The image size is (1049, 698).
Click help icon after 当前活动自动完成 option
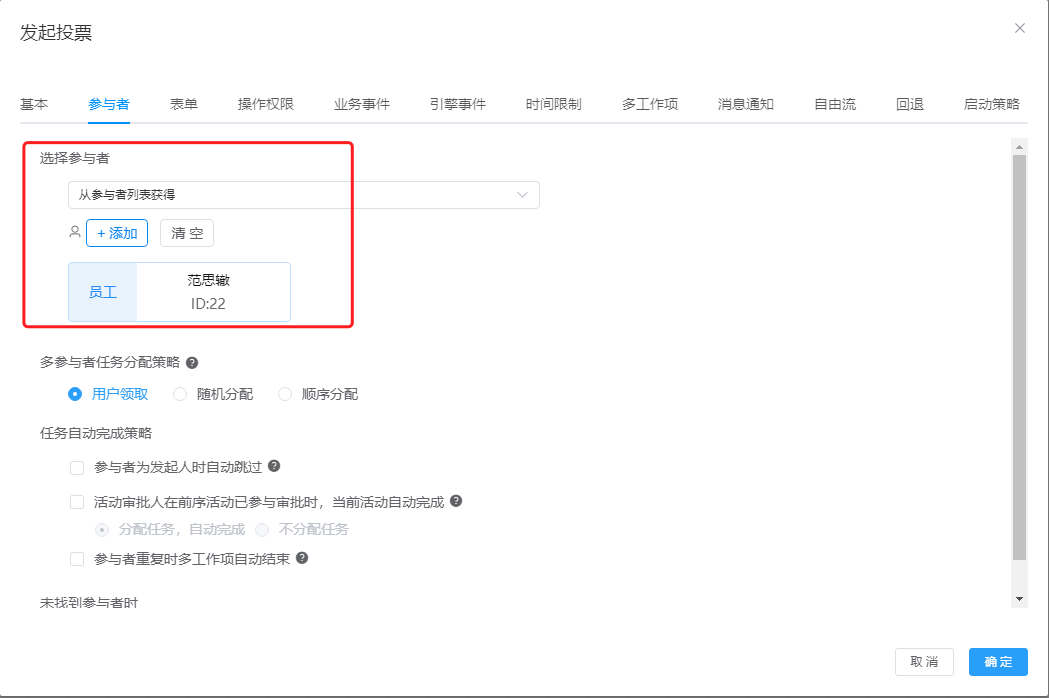click(456, 501)
